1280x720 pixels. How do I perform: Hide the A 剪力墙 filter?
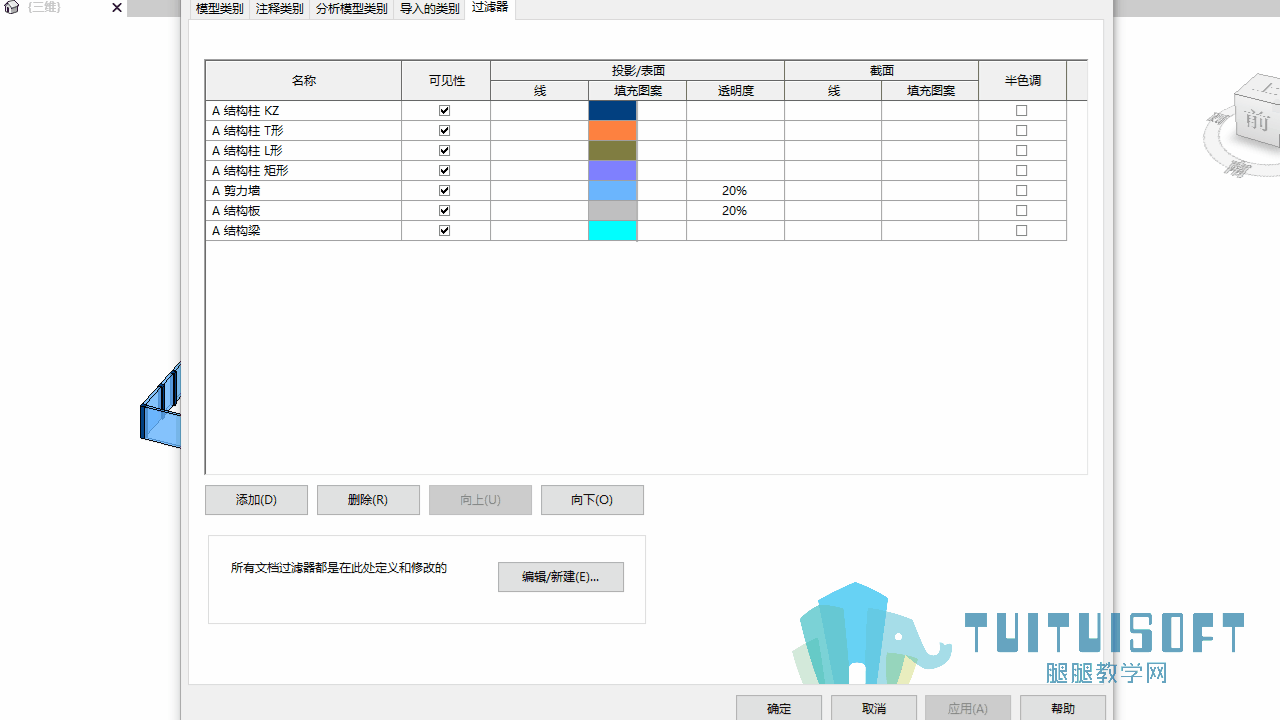(x=445, y=191)
